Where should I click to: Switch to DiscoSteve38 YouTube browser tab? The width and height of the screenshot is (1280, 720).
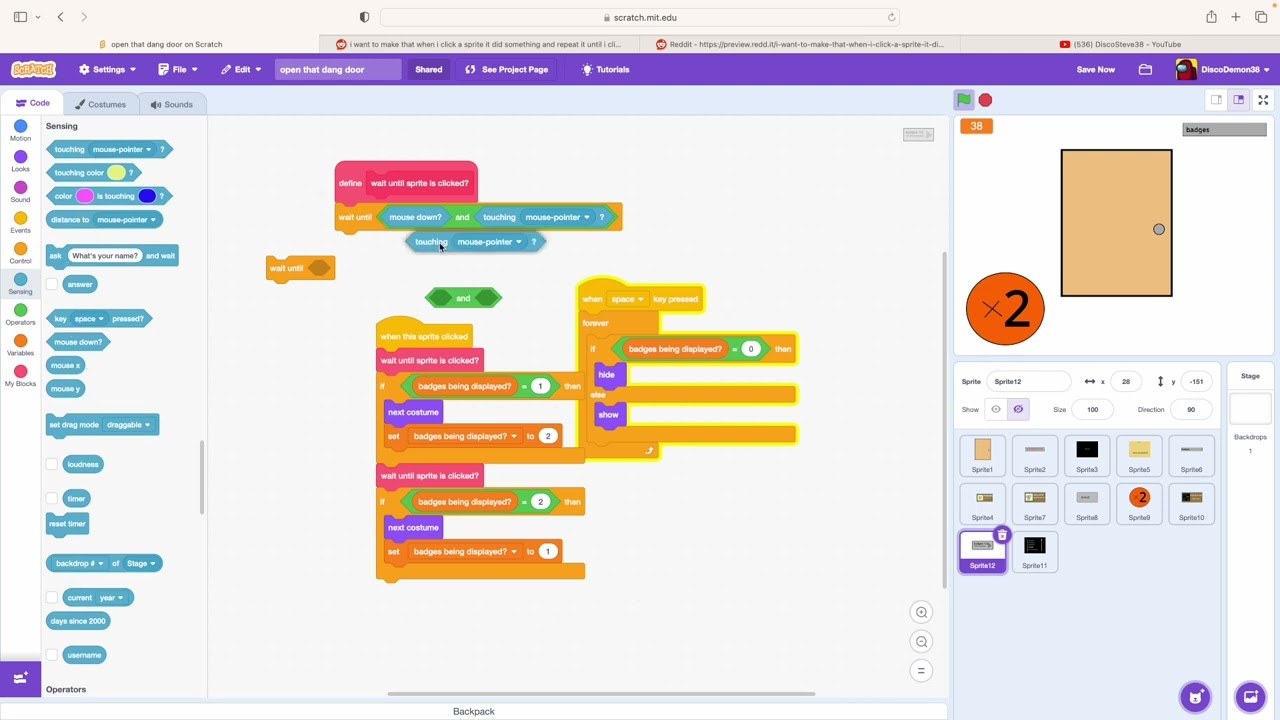coord(1120,44)
